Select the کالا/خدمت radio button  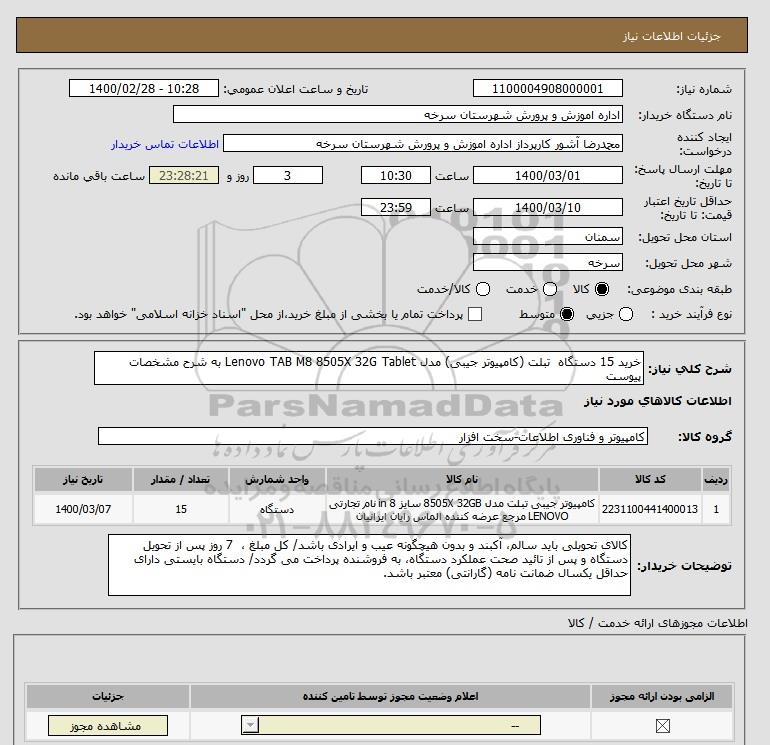(x=483, y=289)
